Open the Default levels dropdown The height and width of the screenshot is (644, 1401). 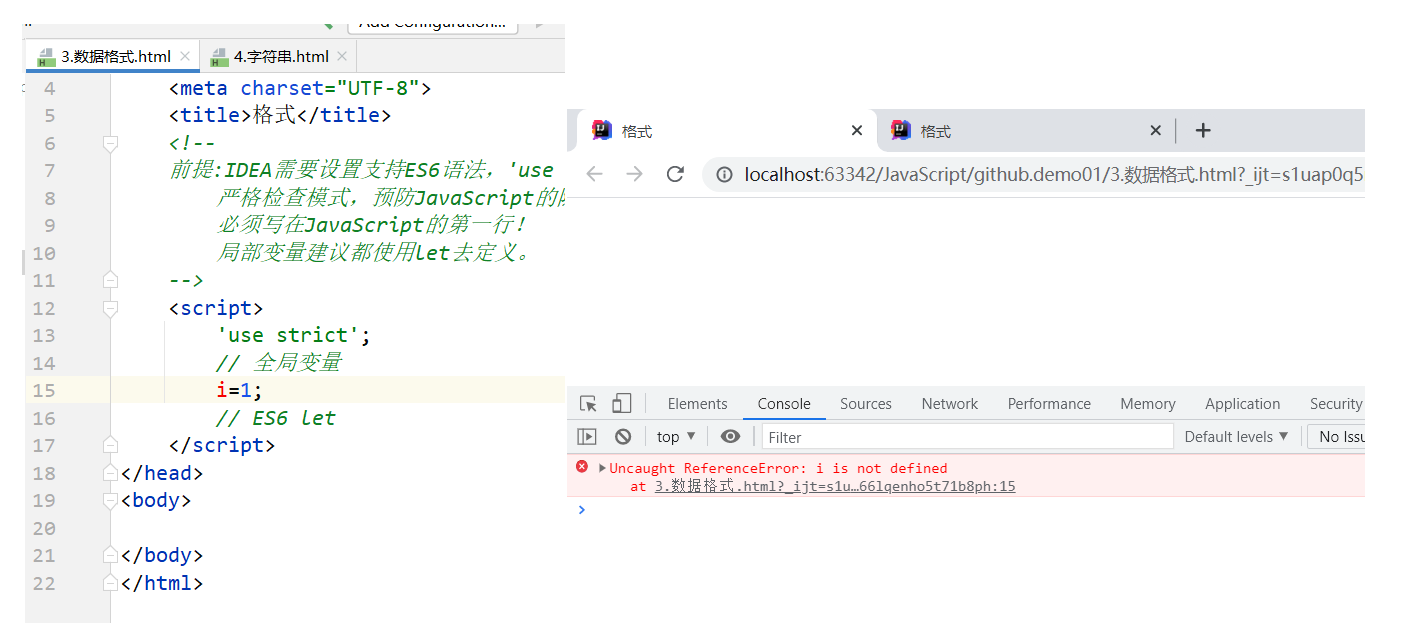tap(1236, 437)
